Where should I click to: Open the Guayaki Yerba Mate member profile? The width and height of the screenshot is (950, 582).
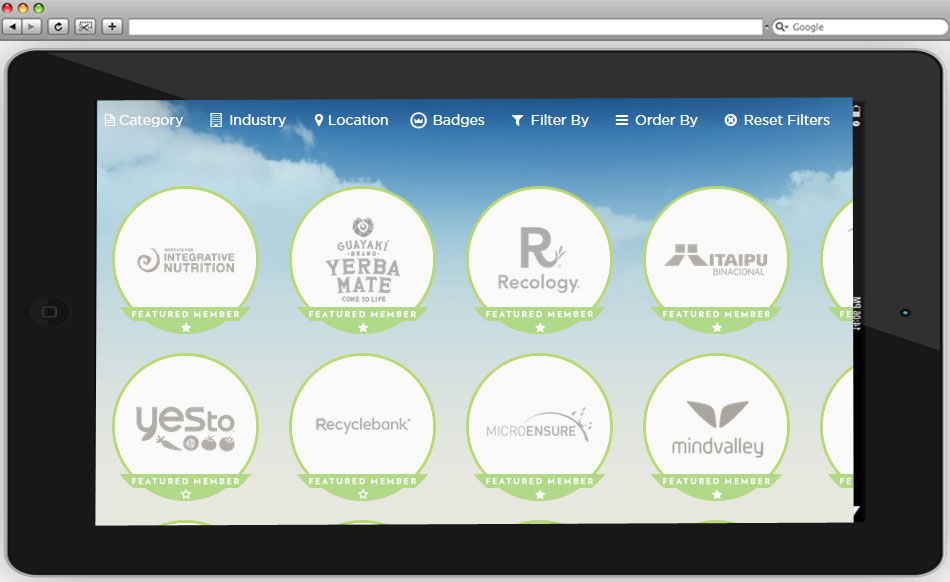363,256
